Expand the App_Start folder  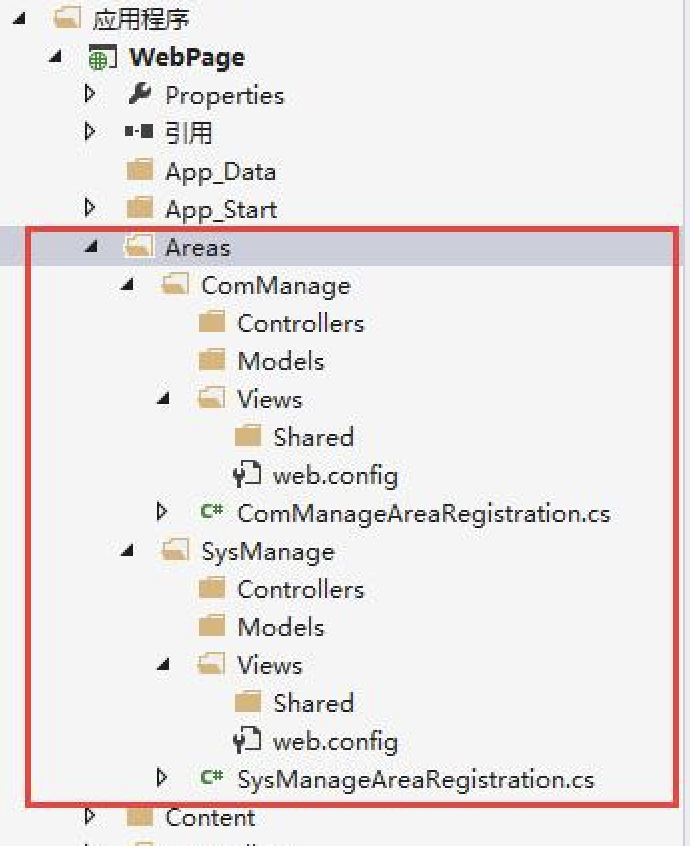pyautogui.click(x=91, y=208)
